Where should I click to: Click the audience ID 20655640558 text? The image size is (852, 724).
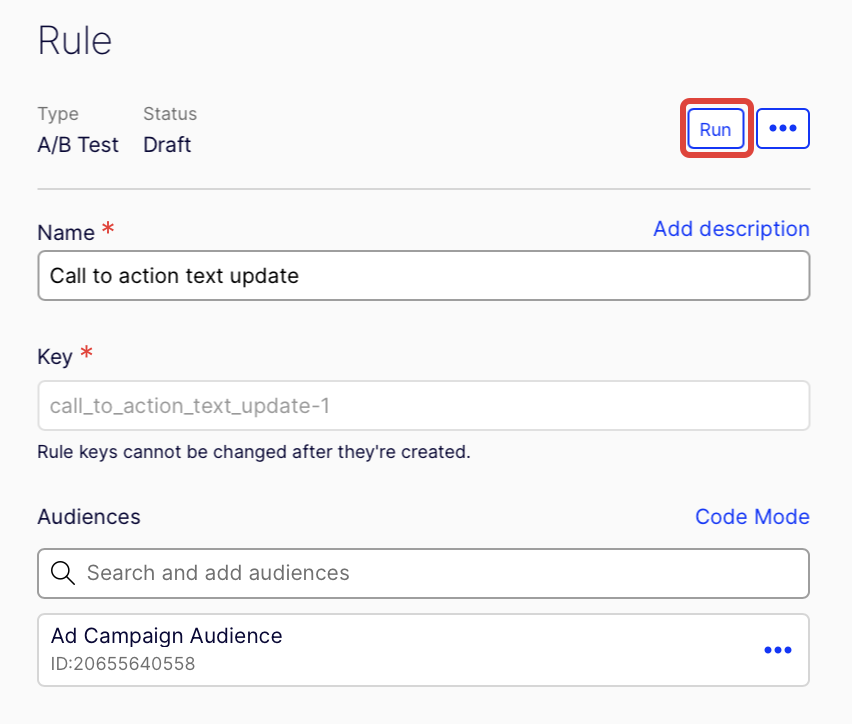point(122,663)
